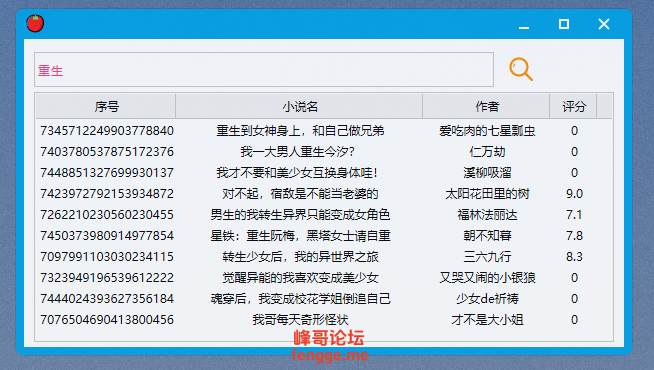Viewport: 654px width, 370px height.
Task: Select novel 星铁：重生阮梅，黑塔女士请自重
Action: (300, 236)
